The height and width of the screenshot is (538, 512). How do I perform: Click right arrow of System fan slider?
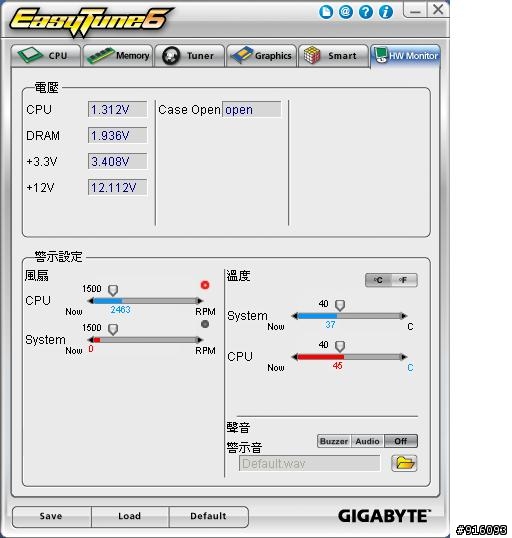(200, 340)
